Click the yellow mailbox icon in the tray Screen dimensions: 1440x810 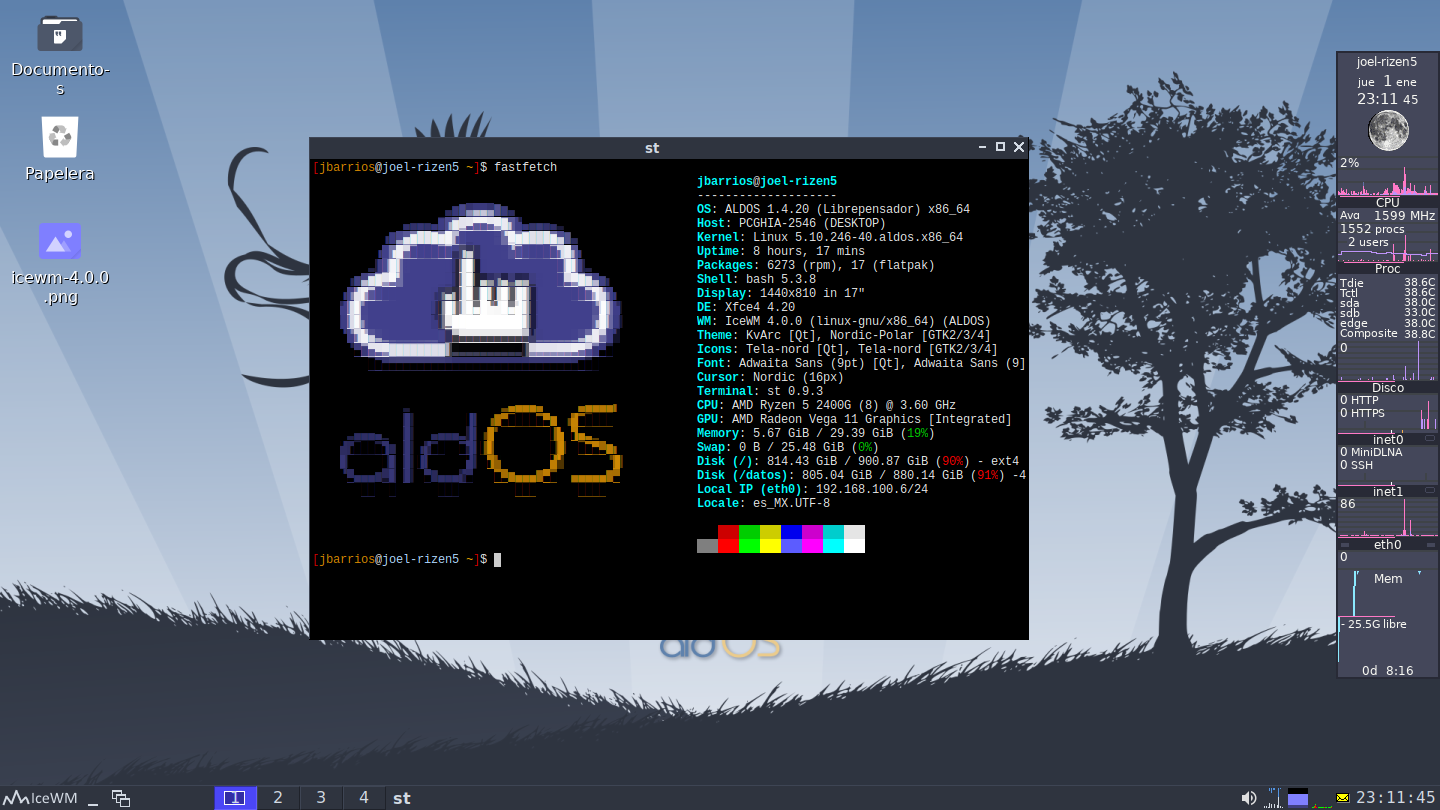tap(1342, 797)
